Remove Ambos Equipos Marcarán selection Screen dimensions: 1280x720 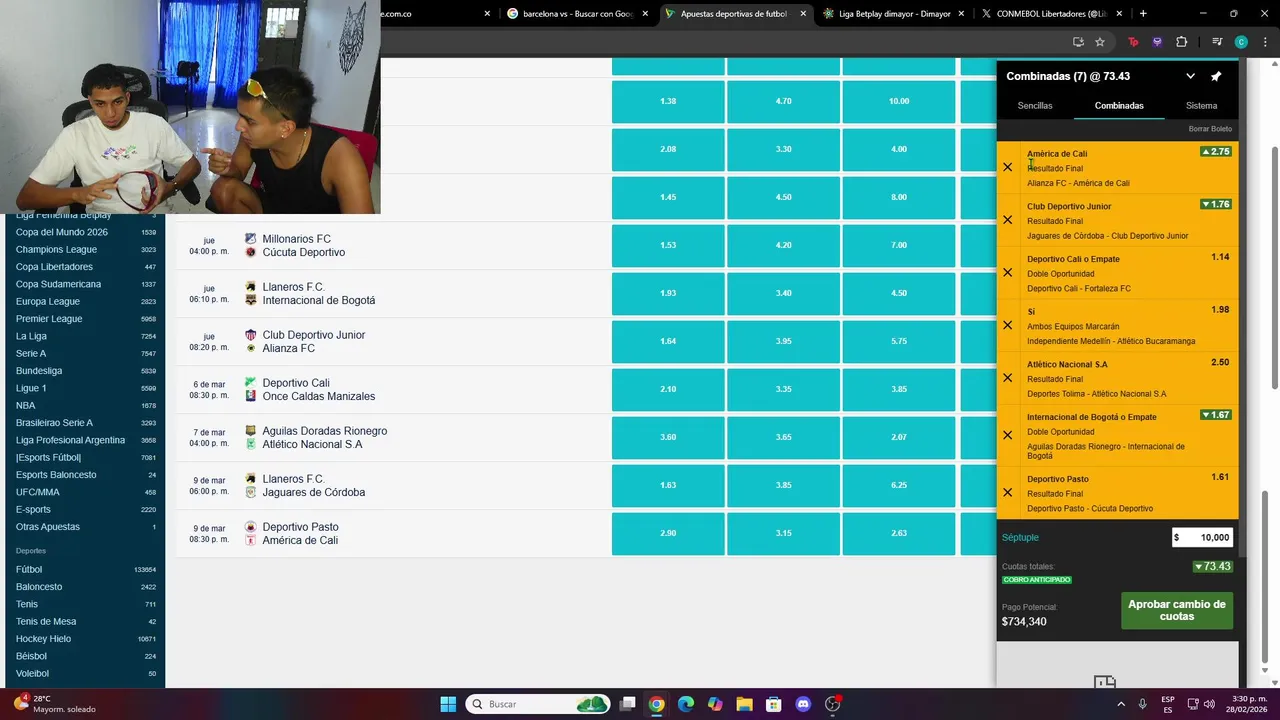[1007, 325]
